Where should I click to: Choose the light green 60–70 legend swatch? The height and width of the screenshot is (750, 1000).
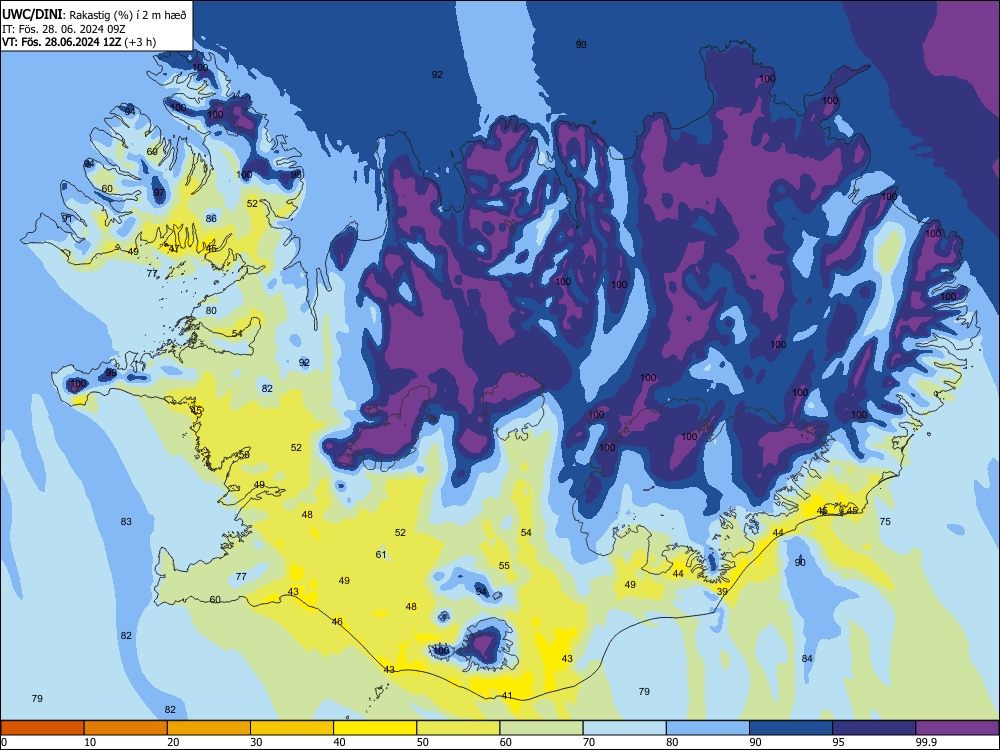click(x=541, y=728)
